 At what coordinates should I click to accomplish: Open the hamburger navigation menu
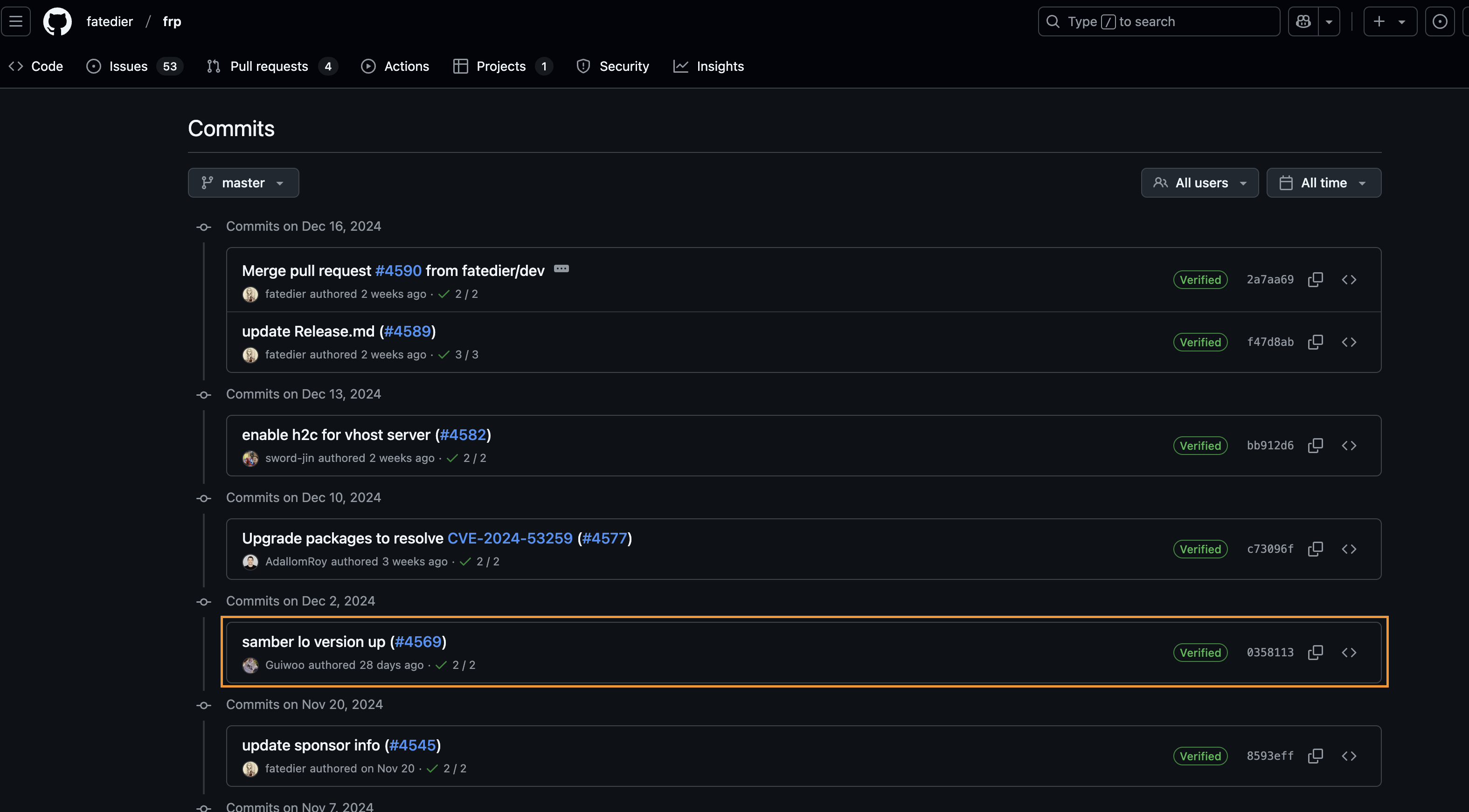[x=16, y=21]
